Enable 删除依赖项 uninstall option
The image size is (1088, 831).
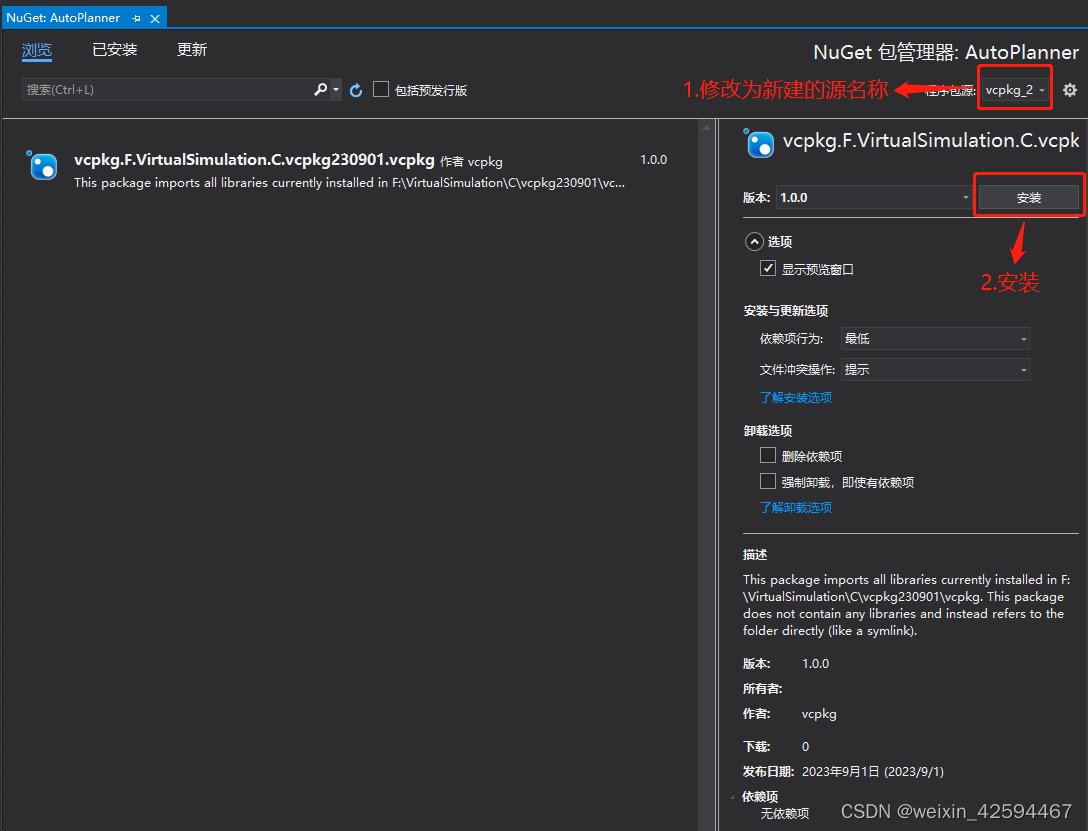(768, 455)
